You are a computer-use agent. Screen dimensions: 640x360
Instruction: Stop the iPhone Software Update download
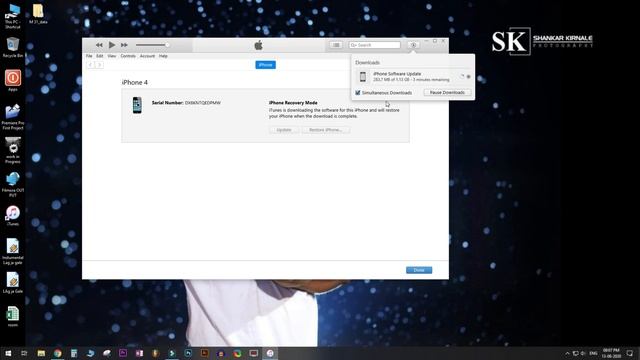[469, 76]
